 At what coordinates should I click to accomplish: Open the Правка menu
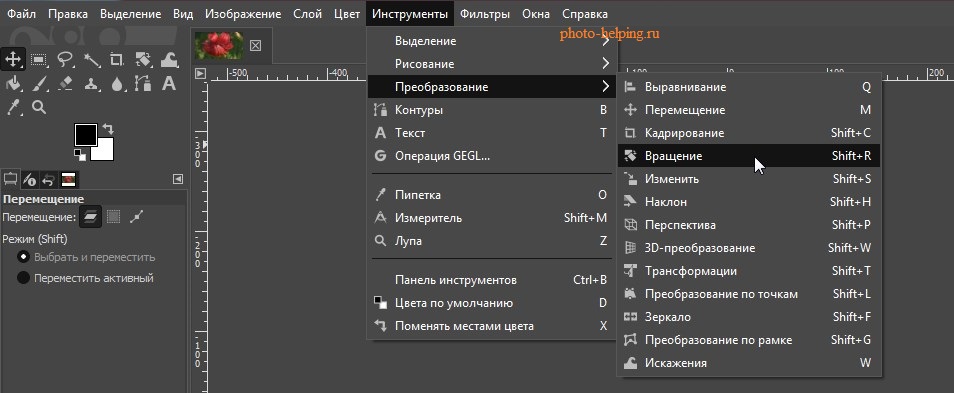68,13
